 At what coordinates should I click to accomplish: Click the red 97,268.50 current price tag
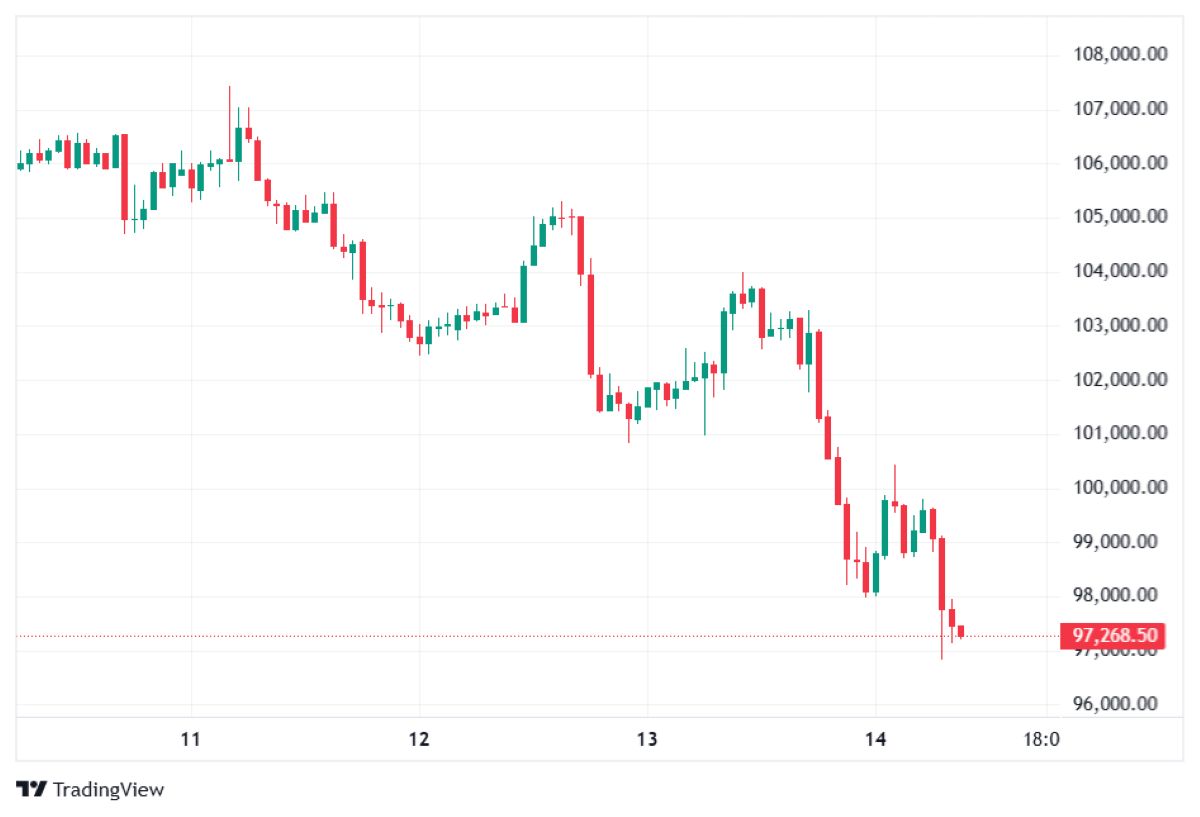pos(1114,636)
